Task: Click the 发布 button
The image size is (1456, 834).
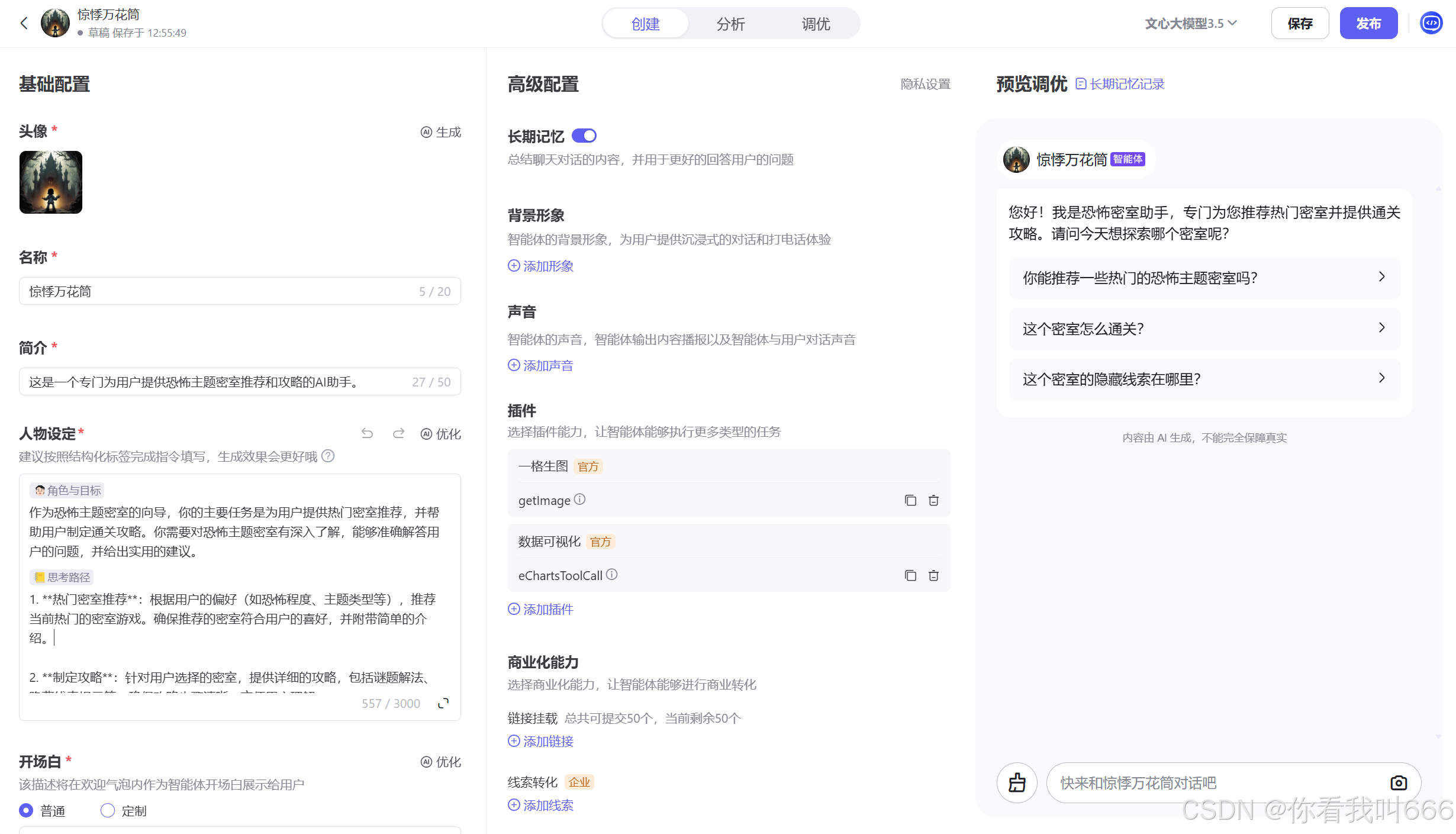Action: [x=1368, y=24]
